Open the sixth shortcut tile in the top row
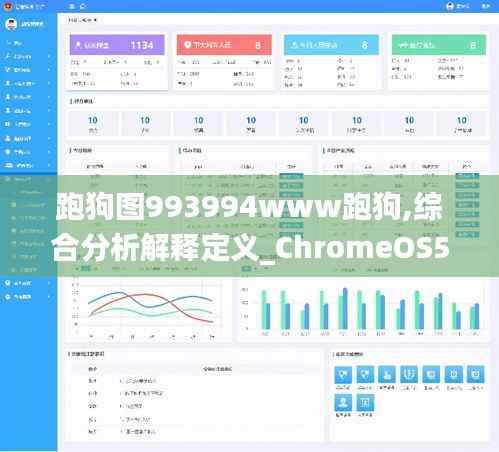 point(454,374)
